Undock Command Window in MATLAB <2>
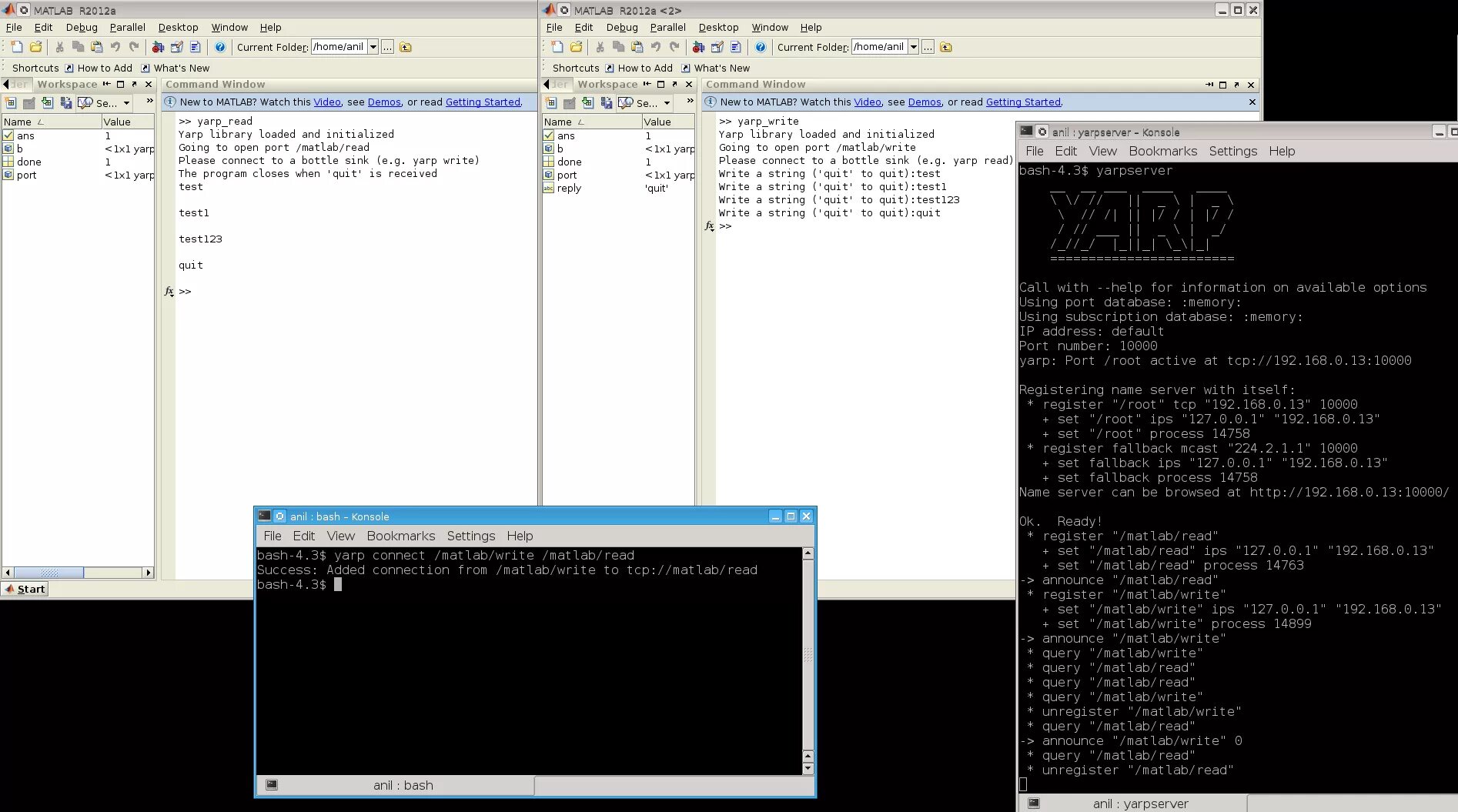This screenshot has height=812, width=1458. pos(1236,85)
